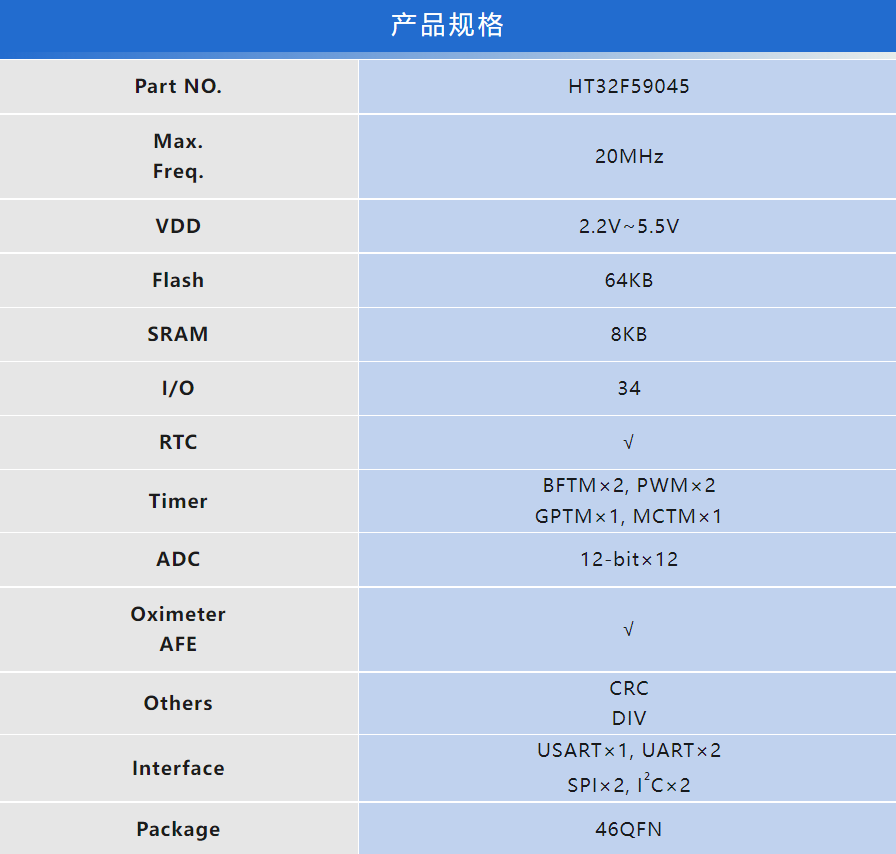Select the SRAM row label
The image size is (896, 854).
pos(178,334)
